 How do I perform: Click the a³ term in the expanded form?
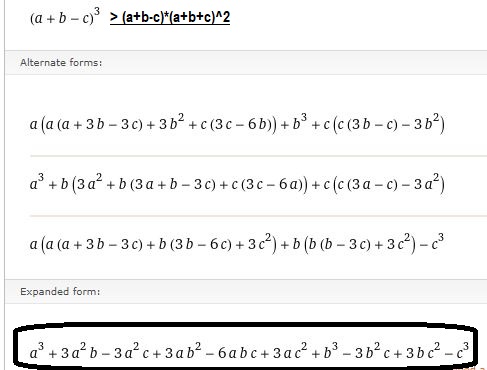coord(37,351)
